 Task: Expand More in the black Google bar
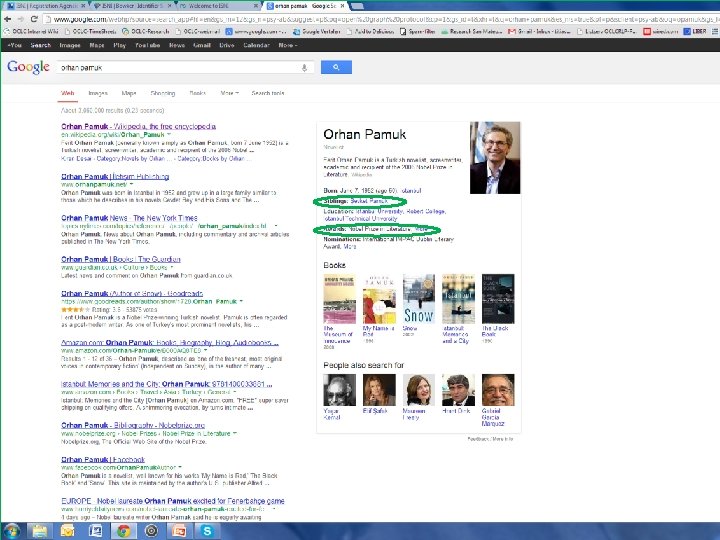click(x=287, y=45)
